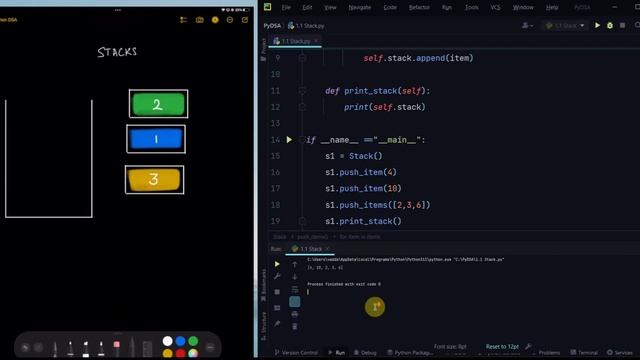The width and height of the screenshot is (640, 360).
Task: Open the user account icon dropdown
Action: click(527, 25)
